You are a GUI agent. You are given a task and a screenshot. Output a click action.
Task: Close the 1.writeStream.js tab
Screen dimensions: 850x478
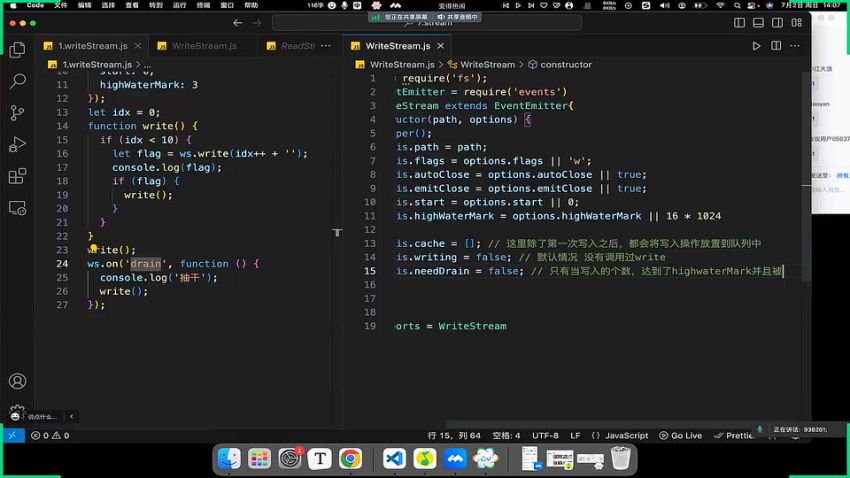[x=138, y=46]
